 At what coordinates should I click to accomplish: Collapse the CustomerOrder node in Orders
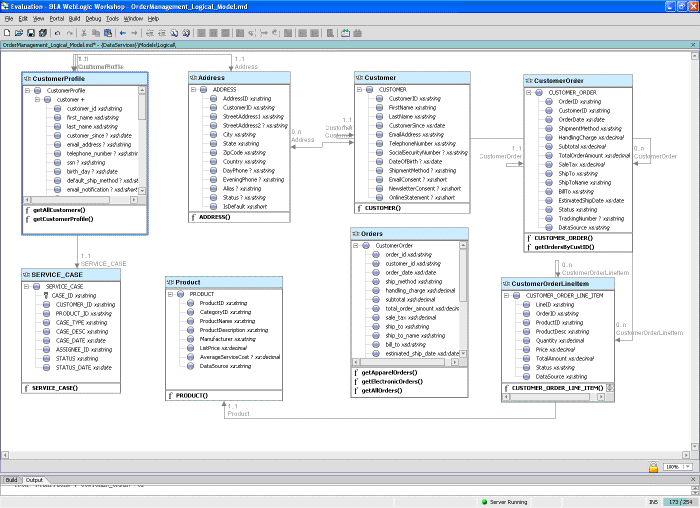[x=356, y=246]
